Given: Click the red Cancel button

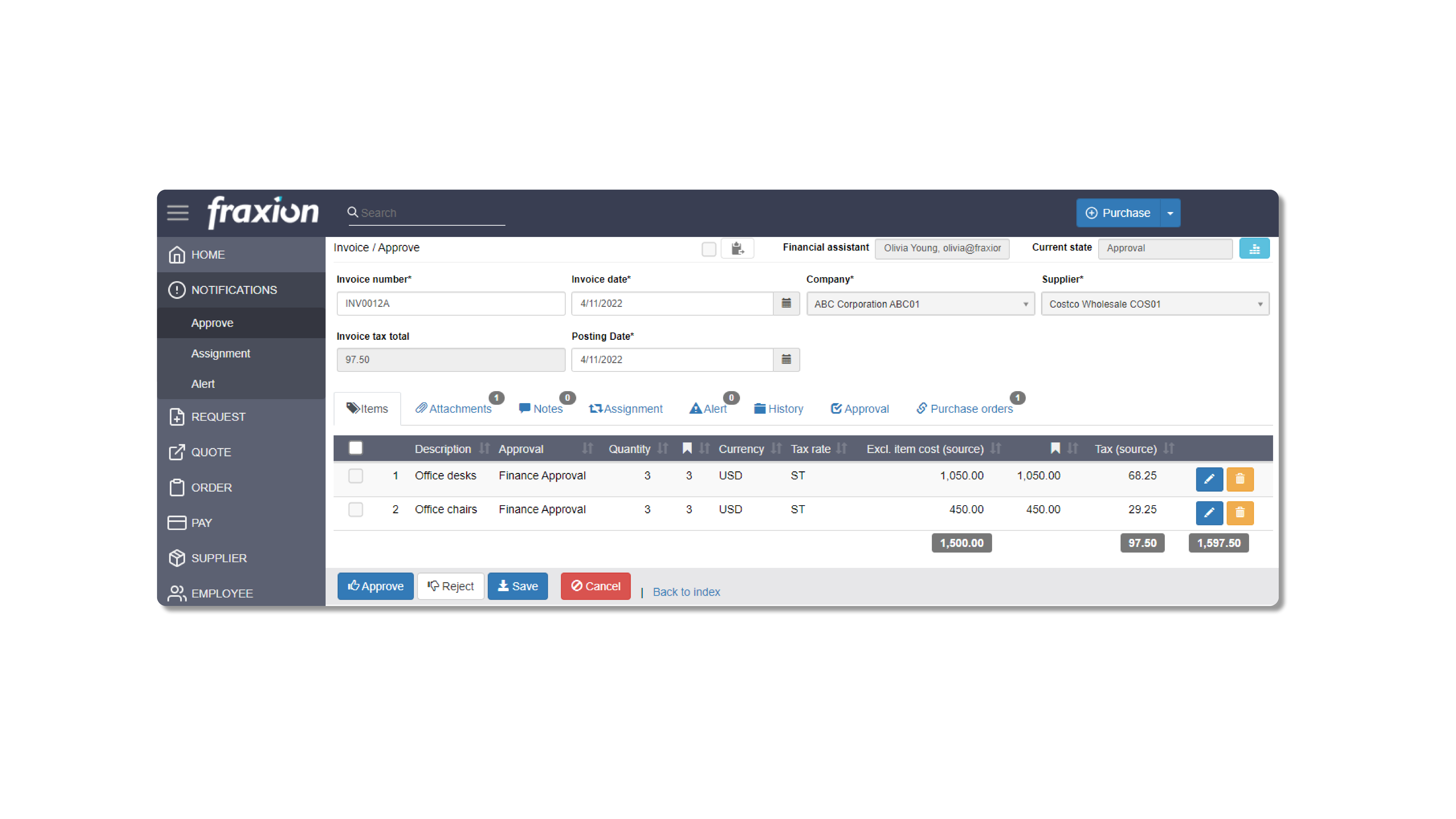Looking at the screenshot, I should 596,586.
